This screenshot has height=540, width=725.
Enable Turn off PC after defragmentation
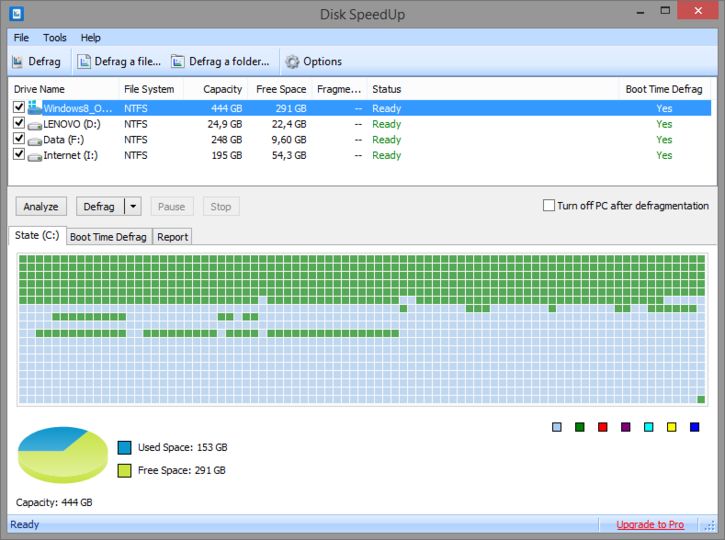tap(548, 206)
